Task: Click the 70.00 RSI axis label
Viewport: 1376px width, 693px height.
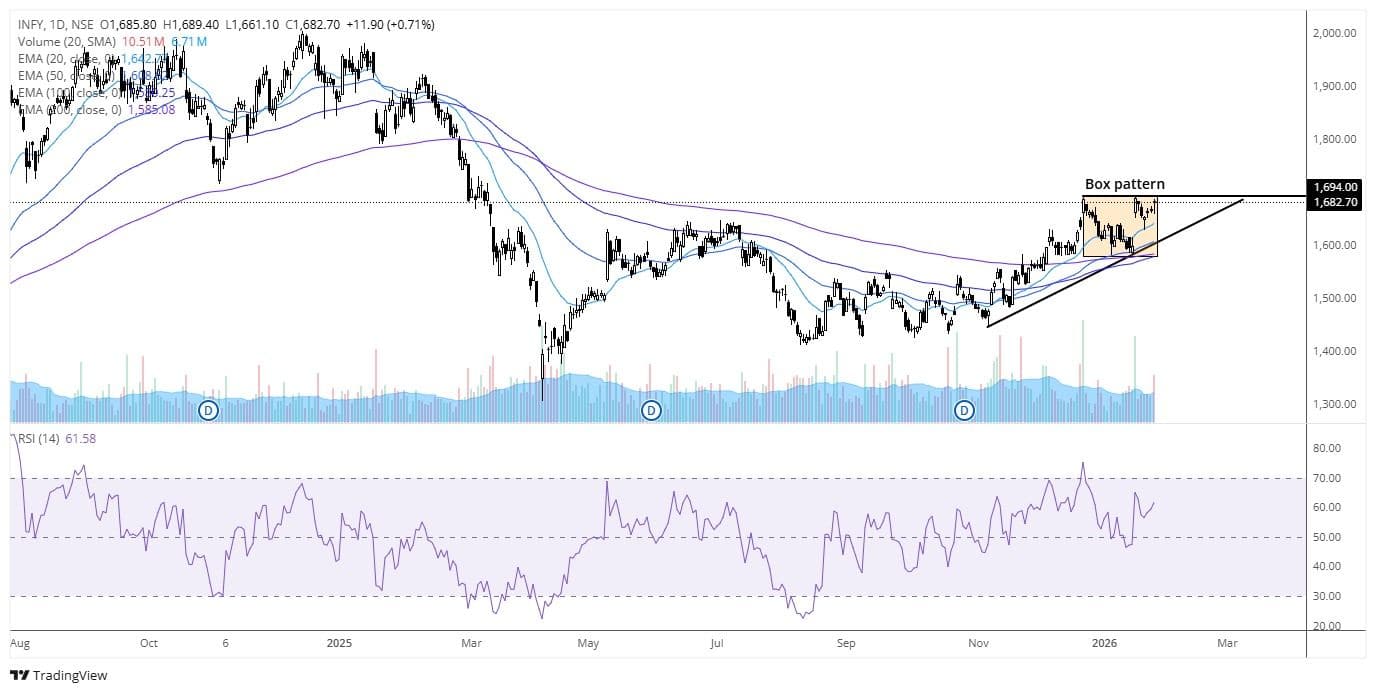Action: [1326, 479]
